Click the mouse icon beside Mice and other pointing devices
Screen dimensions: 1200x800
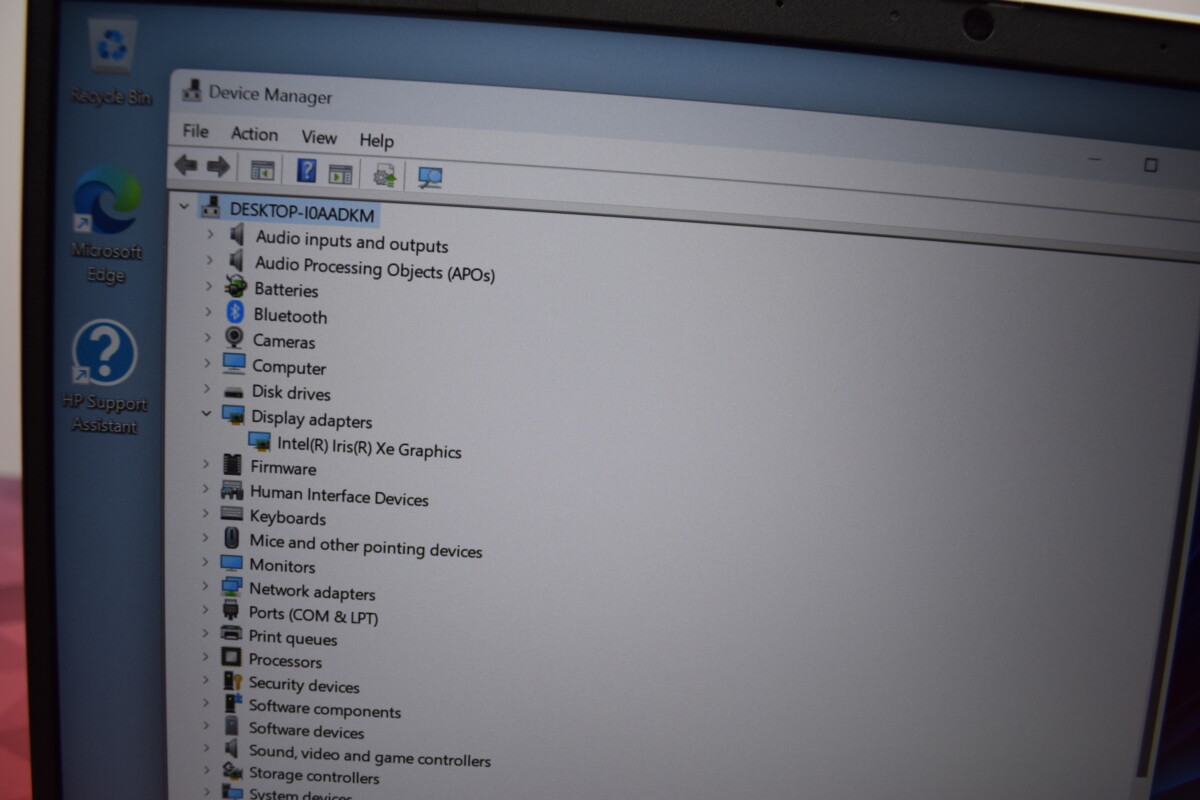232,538
